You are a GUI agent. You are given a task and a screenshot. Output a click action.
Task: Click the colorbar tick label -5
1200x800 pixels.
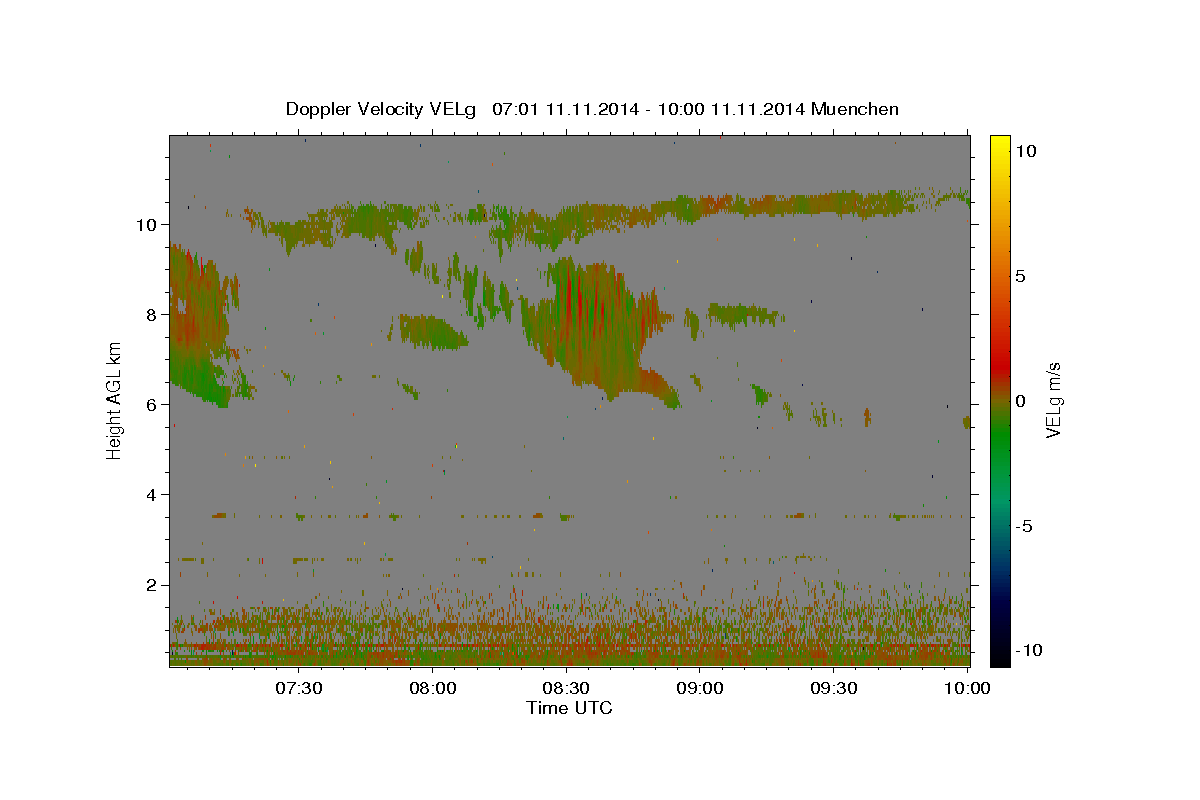click(x=1024, y=526)
